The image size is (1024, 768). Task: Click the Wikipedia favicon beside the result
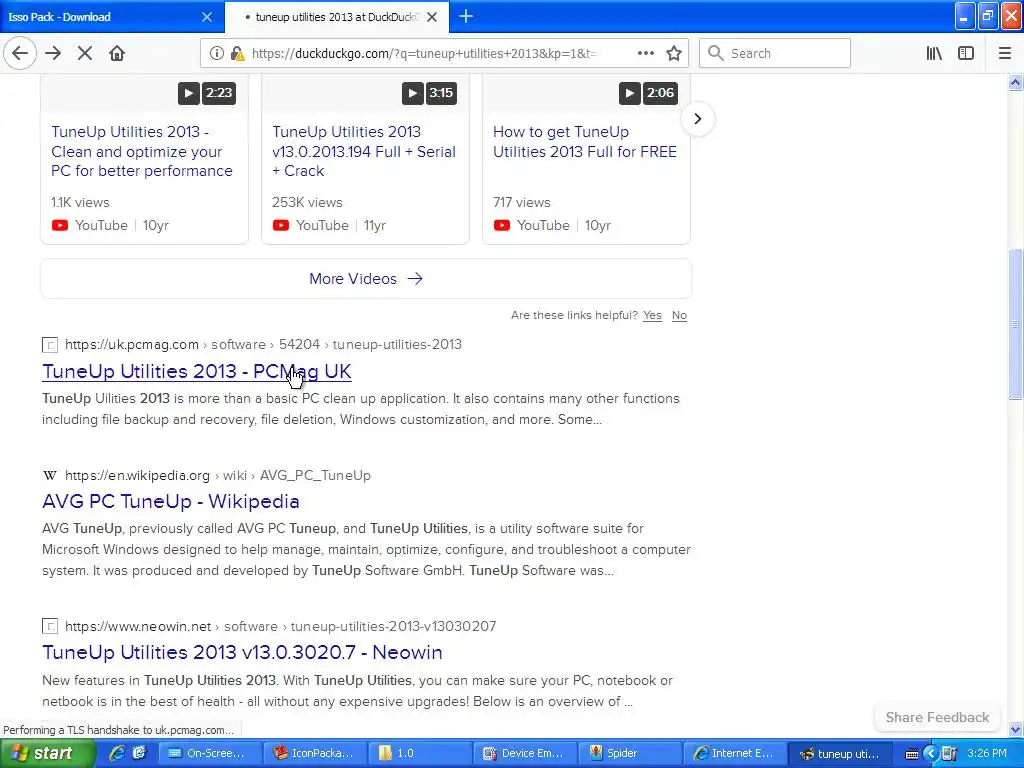pos(50,475)
